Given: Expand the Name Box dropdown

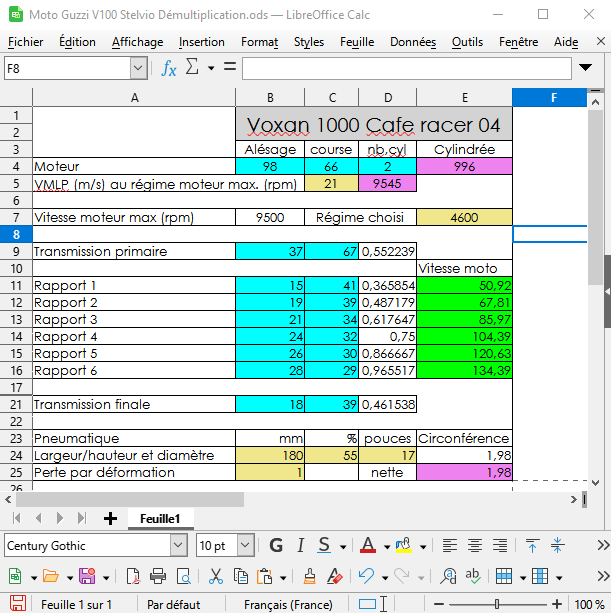Looking at the screenshot, I should coord(138,68).
